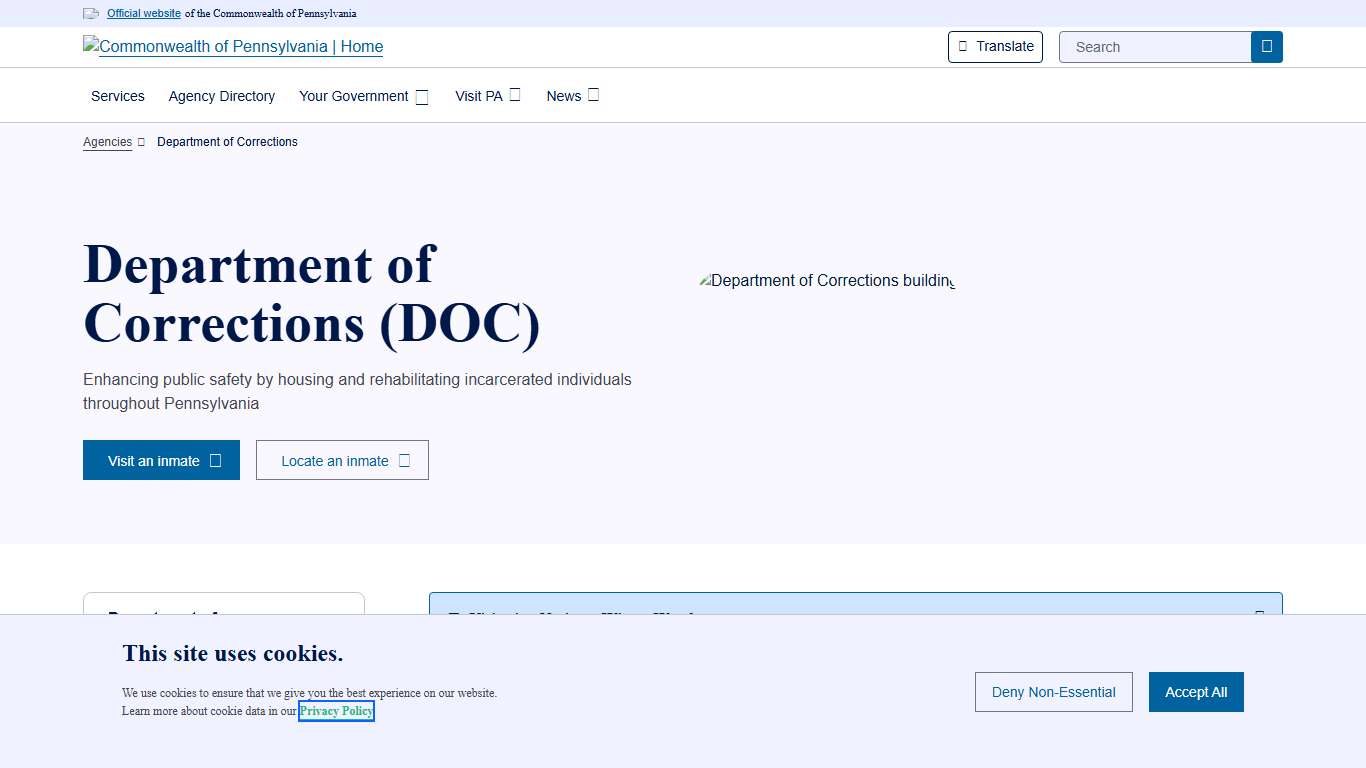Click the globe icon in Translate button
Viewport: 1366px width, 768px height.
[963, 46]
